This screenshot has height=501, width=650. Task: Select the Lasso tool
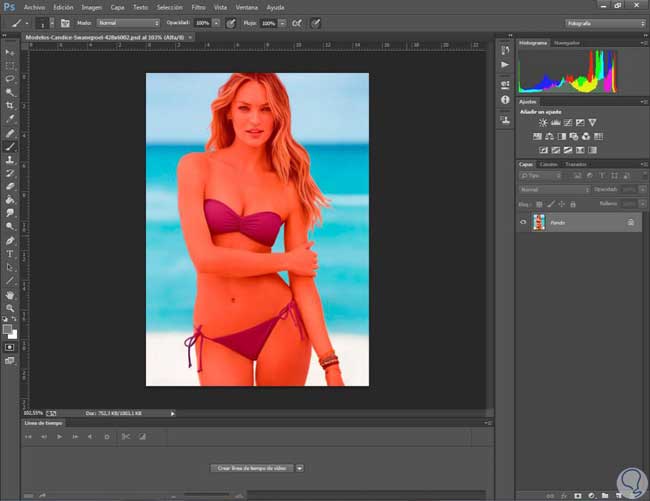coord(10,78)
